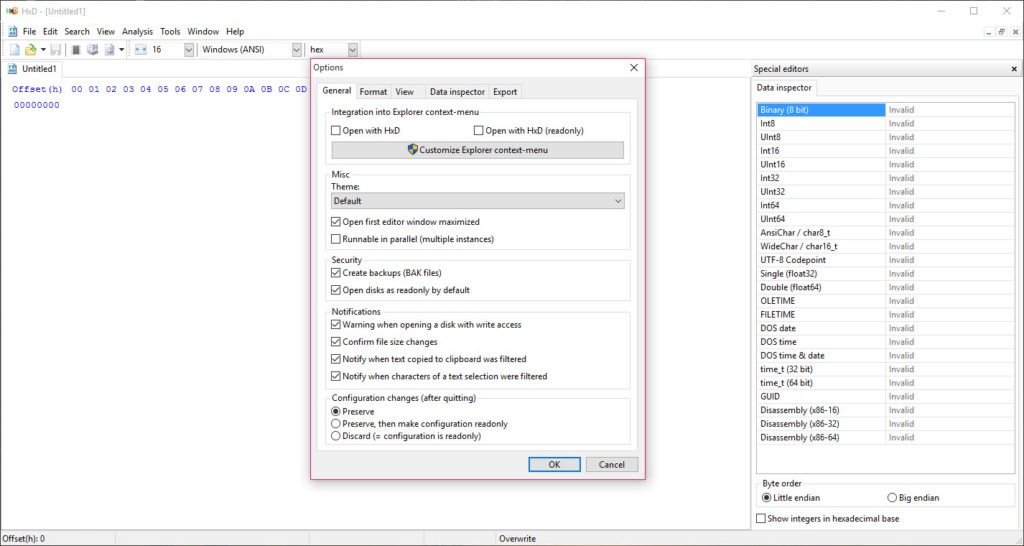Screen dimensions: 1024x546
Task: Click the Open file folder icon
Action: click(x=30, y=50)
